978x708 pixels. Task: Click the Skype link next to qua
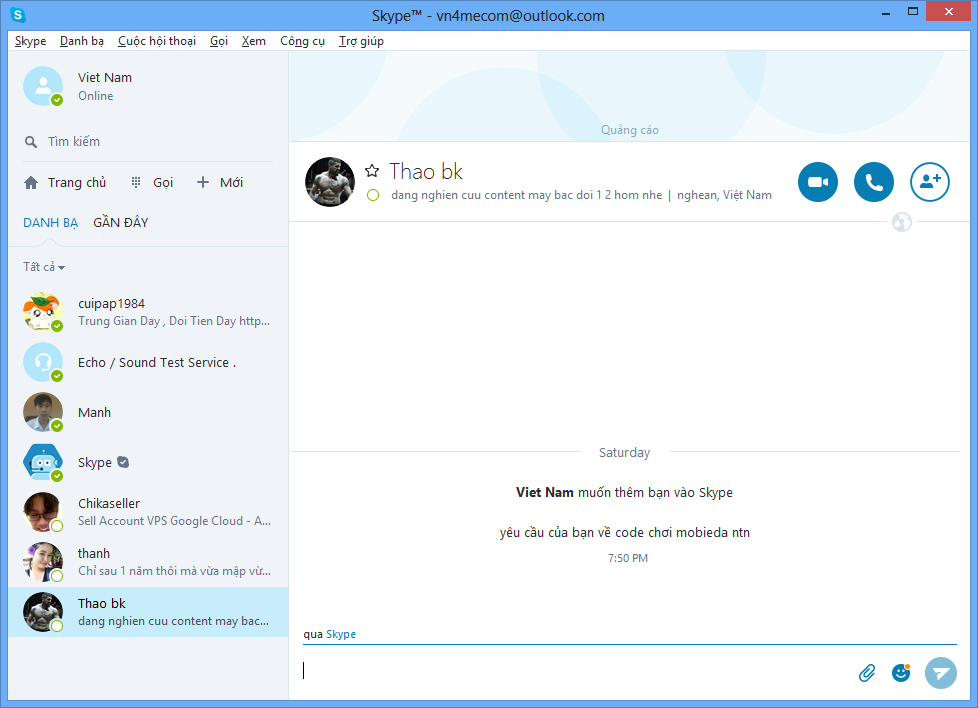pos(341,634)
